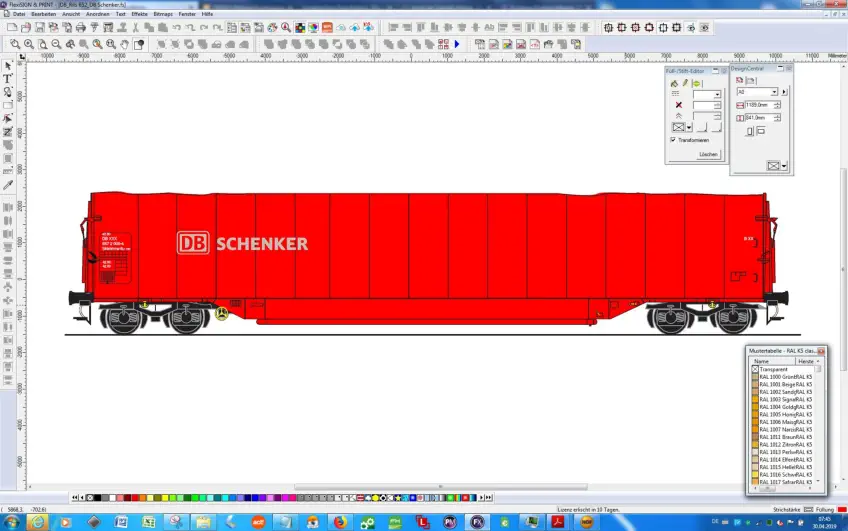Image resolution: width=848 pixels, height=531 pixels.
Task: Click the first tab icon in DesignCentral
Action: 740,80
